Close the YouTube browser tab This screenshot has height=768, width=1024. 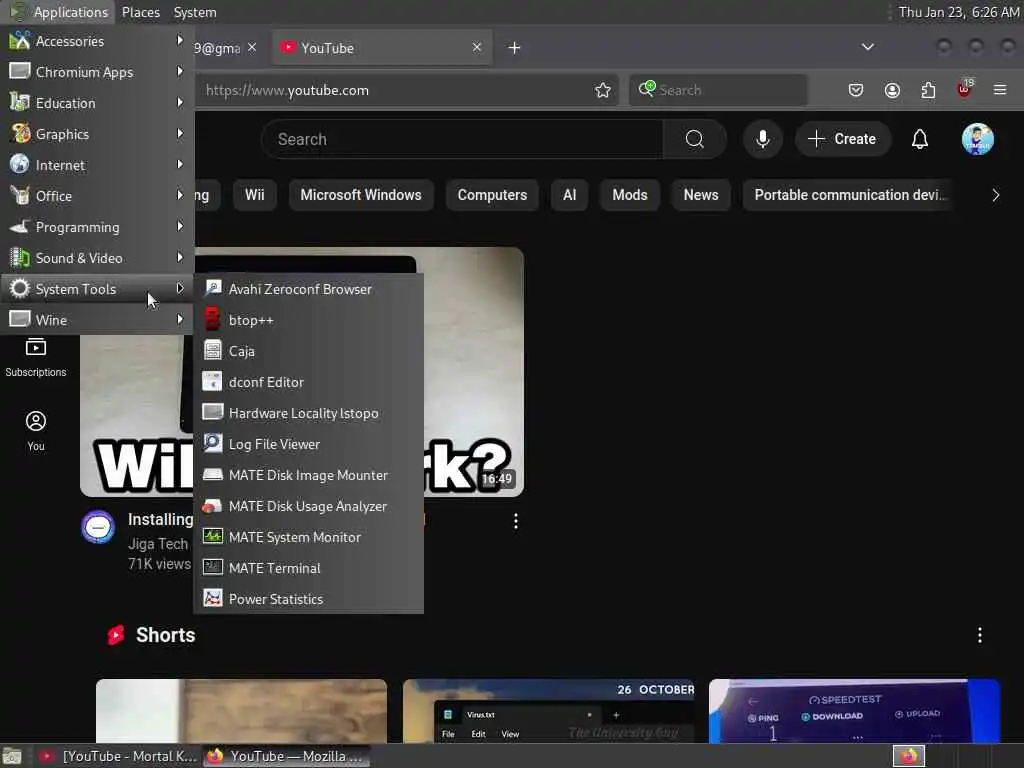[x=477, y=48]
